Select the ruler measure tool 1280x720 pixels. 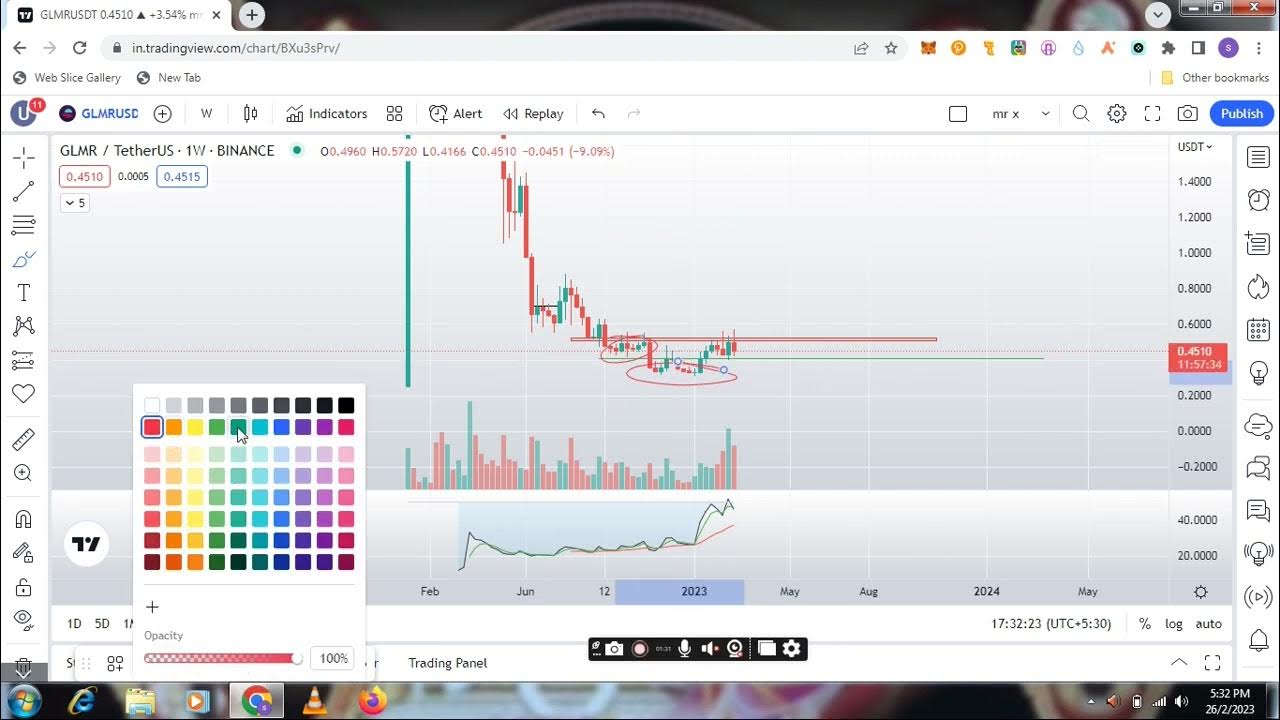24,439
